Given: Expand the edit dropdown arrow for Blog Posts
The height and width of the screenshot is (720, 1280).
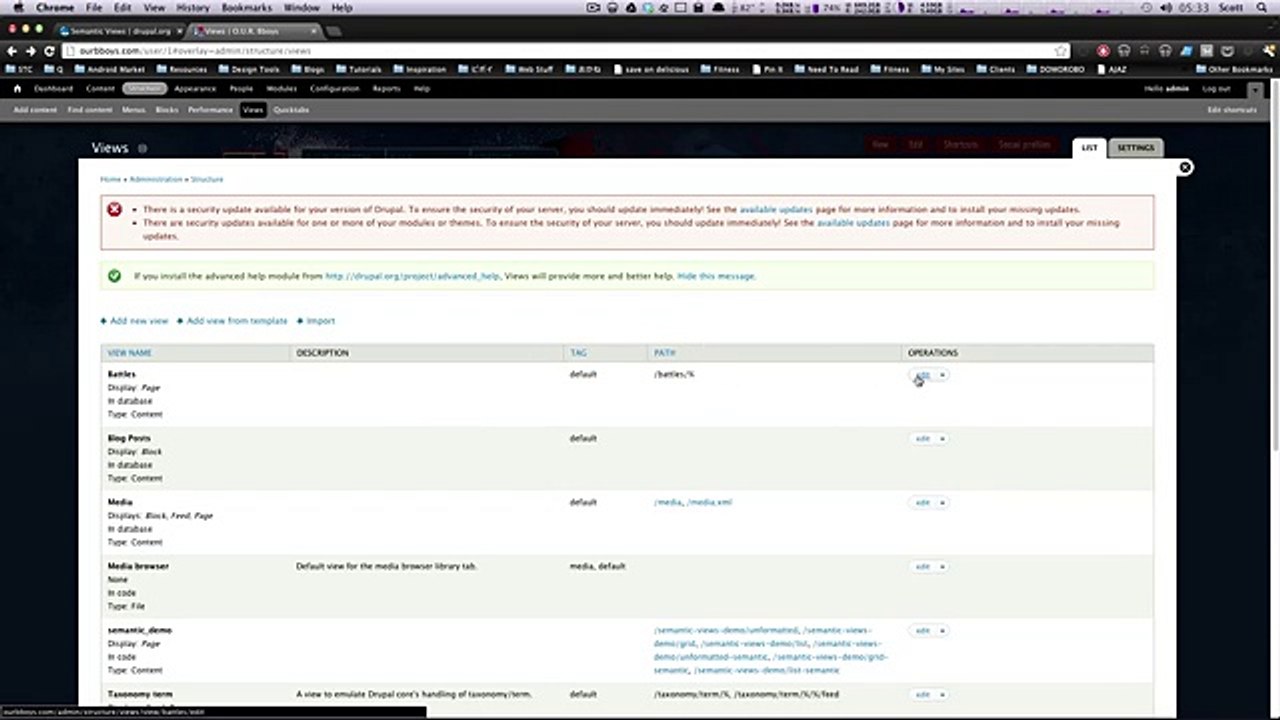Looking at the screenshot, I should pos(942,439).
